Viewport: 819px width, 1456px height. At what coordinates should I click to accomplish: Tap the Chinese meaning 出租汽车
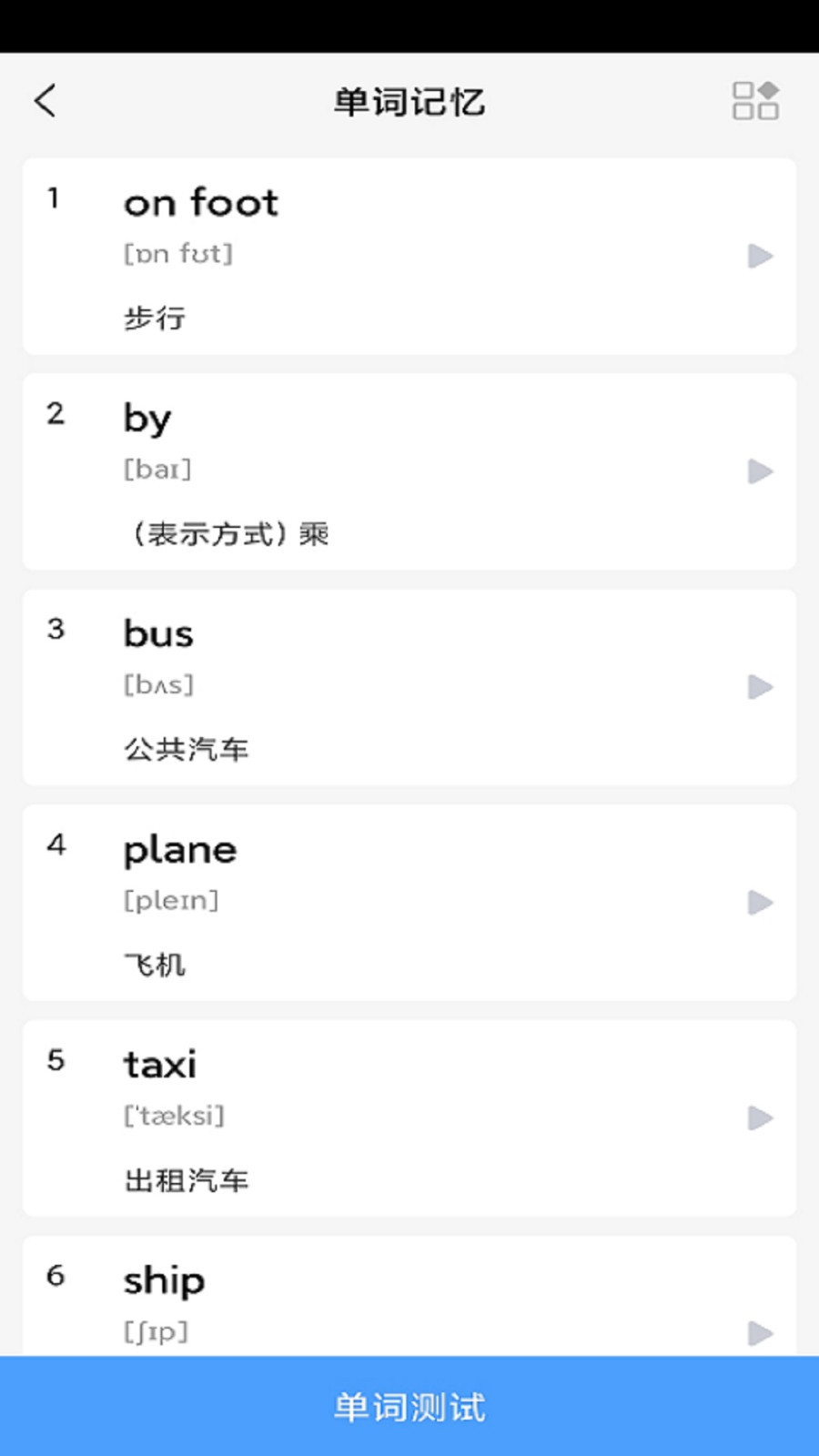[187, 1181]
